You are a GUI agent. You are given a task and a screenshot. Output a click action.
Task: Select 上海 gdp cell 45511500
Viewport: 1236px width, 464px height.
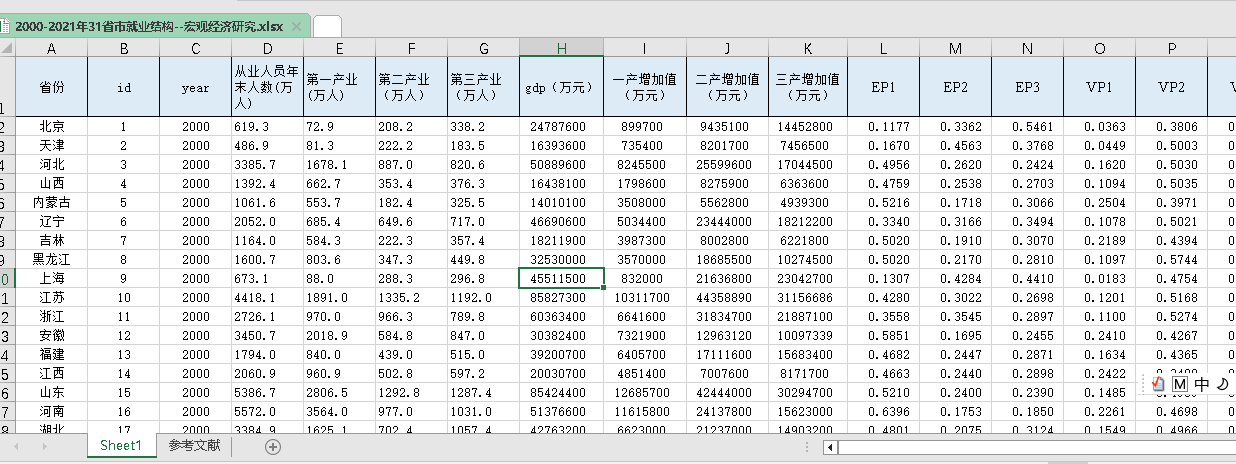[561, 278]
